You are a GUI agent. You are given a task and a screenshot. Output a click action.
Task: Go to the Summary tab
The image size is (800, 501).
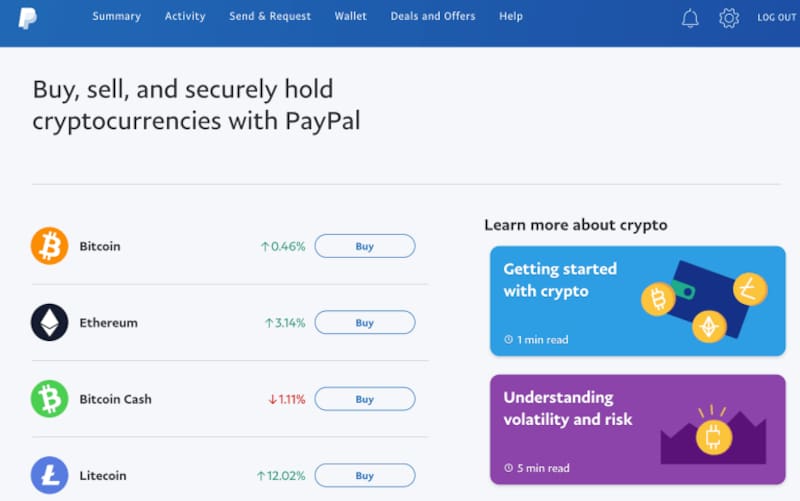116,17
